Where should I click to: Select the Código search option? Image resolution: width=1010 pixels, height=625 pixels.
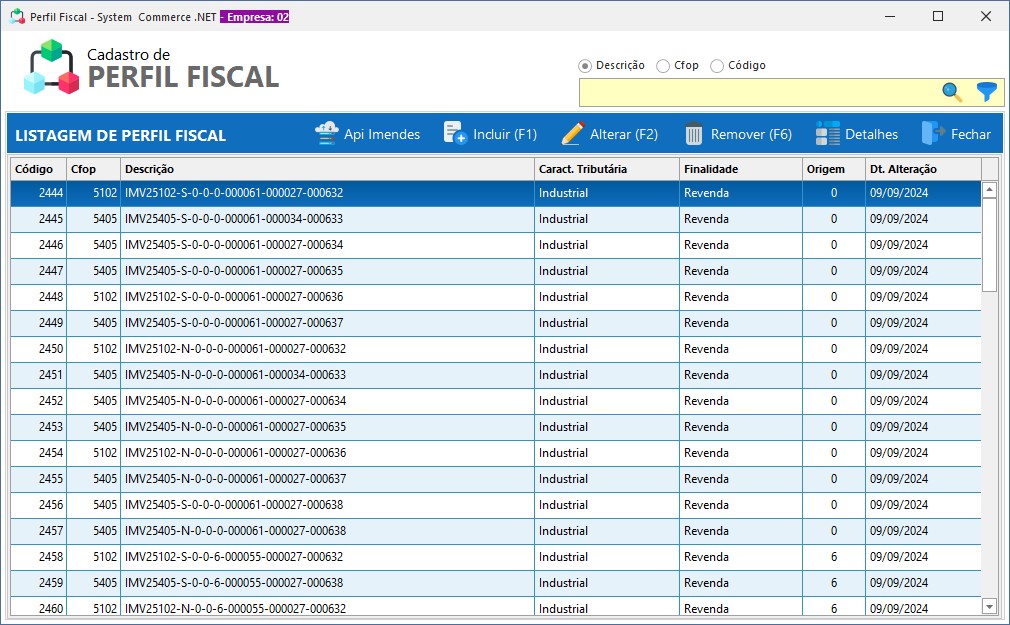click(x=715, y=65)
